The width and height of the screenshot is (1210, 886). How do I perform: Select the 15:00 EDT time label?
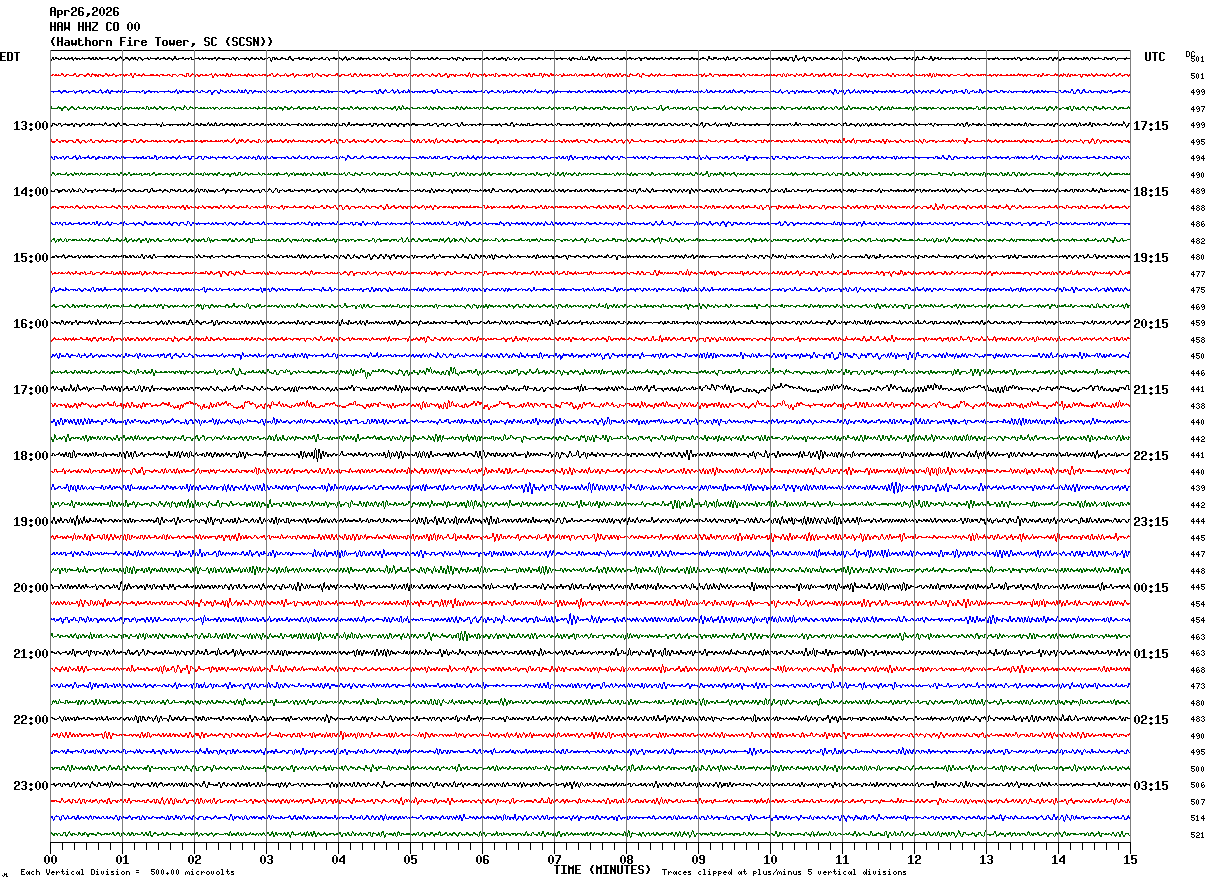[x=31, y=258]
